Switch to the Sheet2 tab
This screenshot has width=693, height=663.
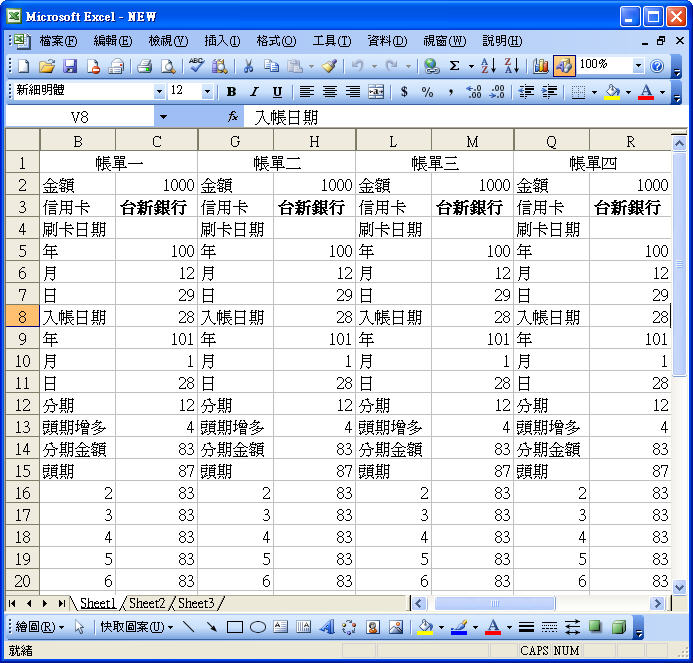click(x=147, y=603)
